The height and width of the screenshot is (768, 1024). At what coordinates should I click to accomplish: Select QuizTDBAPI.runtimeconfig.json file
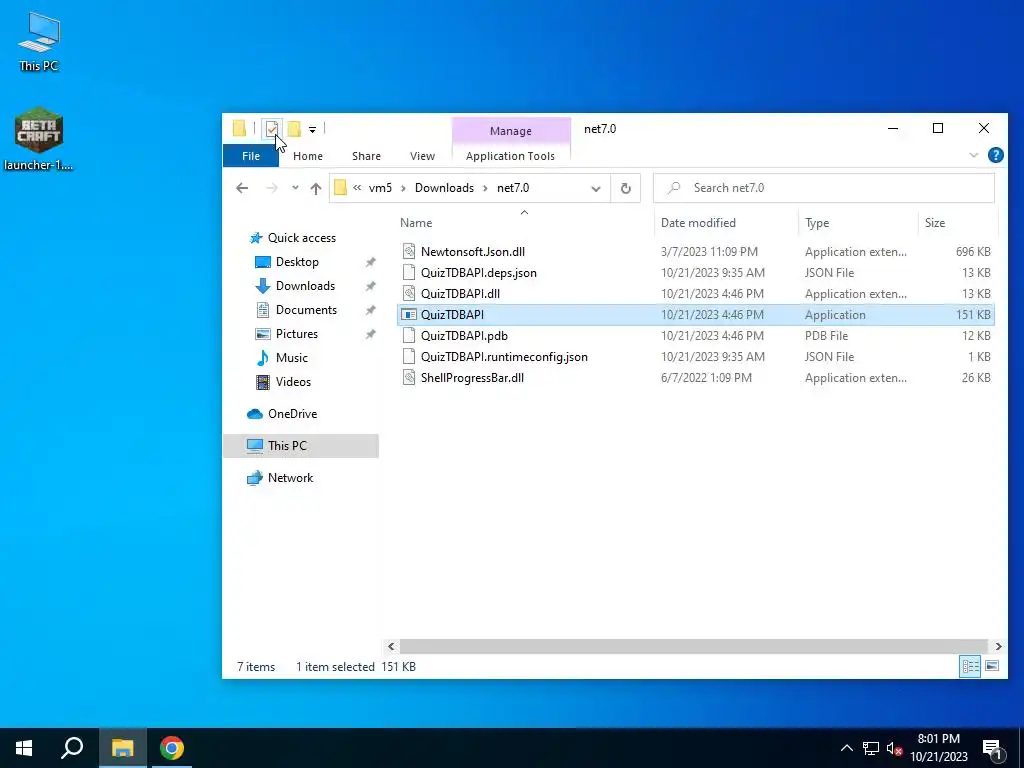(x=504, y=357)
